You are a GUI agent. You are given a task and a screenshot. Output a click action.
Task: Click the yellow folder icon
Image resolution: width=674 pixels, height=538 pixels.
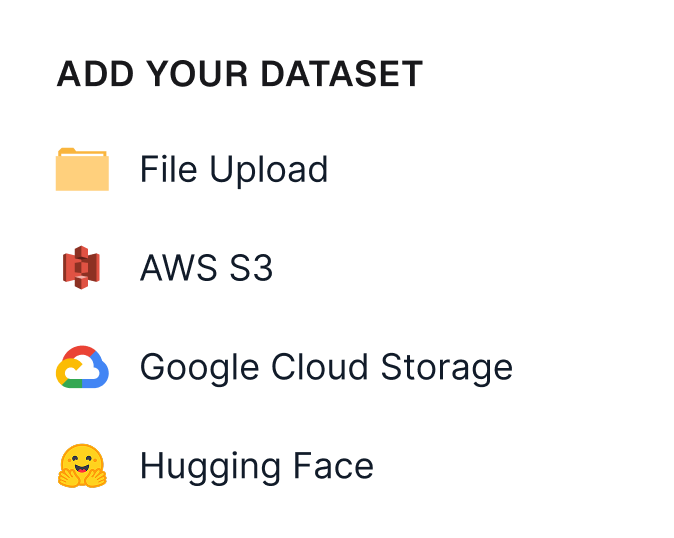tap(82, 169)
